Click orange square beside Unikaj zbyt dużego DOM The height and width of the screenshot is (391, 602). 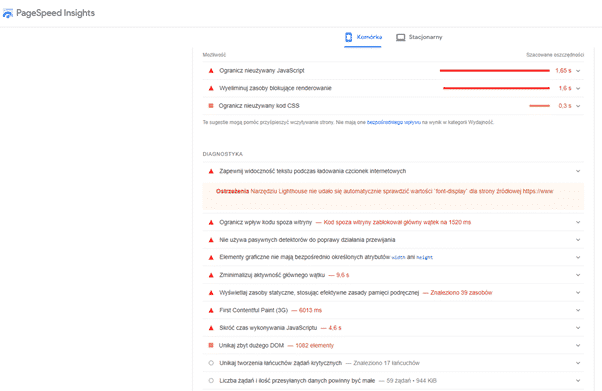[x=211, y=345]
